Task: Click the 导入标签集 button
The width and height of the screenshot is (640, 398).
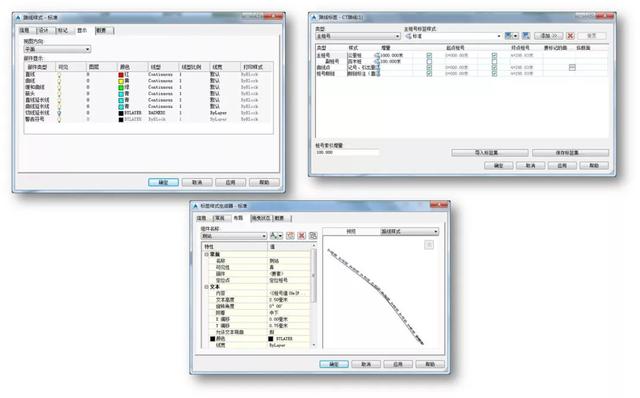Action: tap(490, 153)
